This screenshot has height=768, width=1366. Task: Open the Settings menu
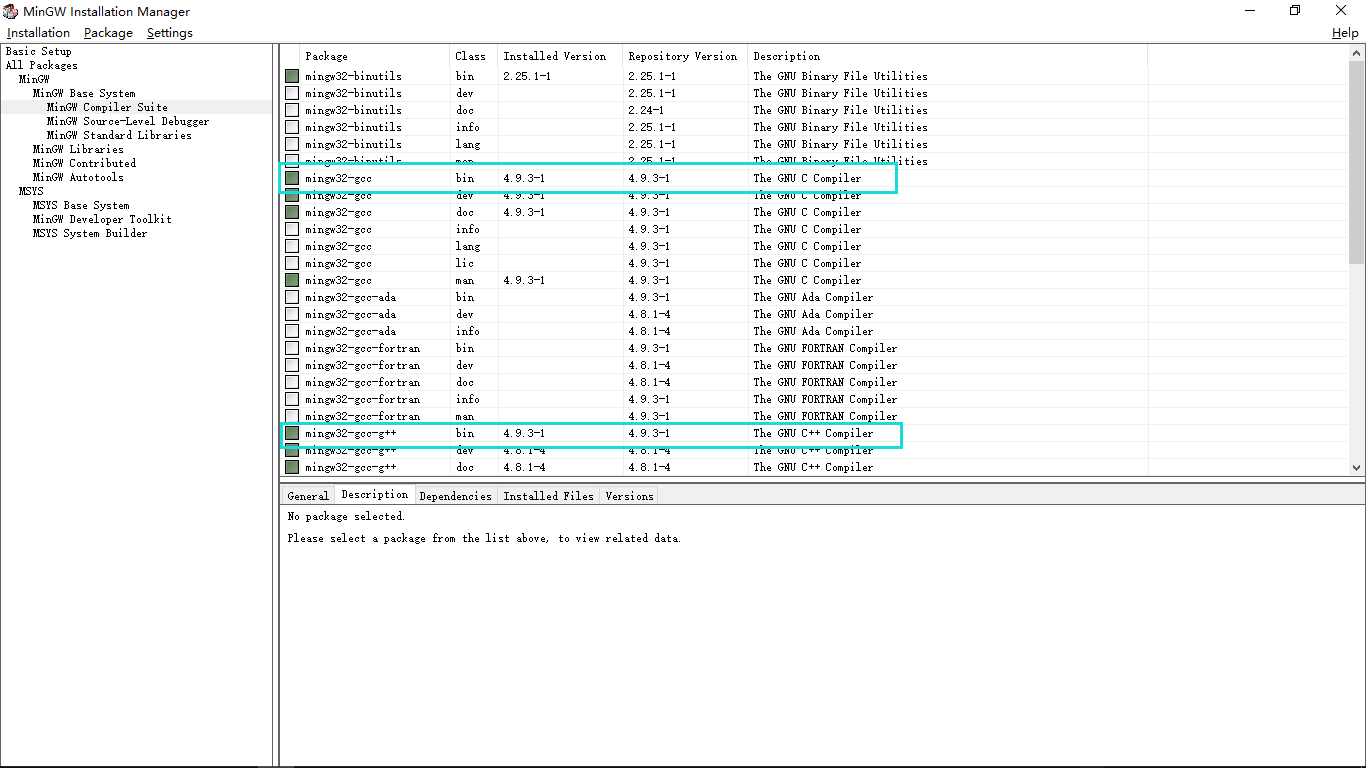(169, 33)
